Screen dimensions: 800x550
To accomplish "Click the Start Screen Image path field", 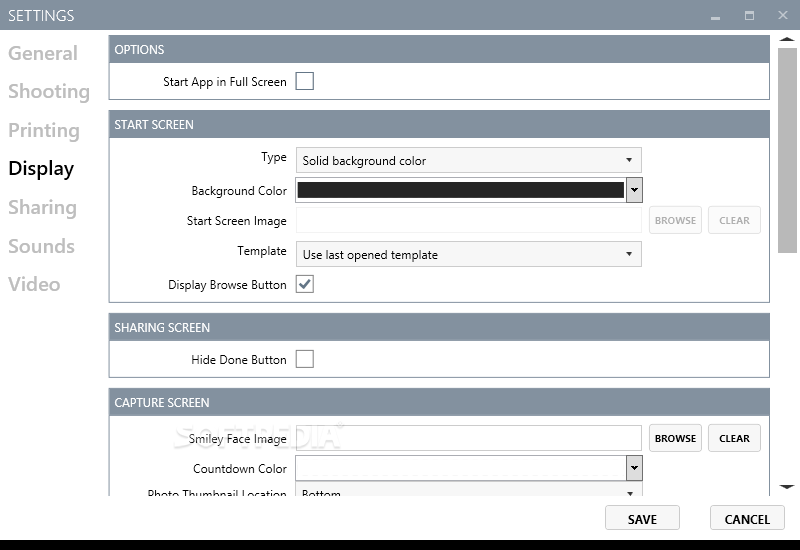I will 468,220.
